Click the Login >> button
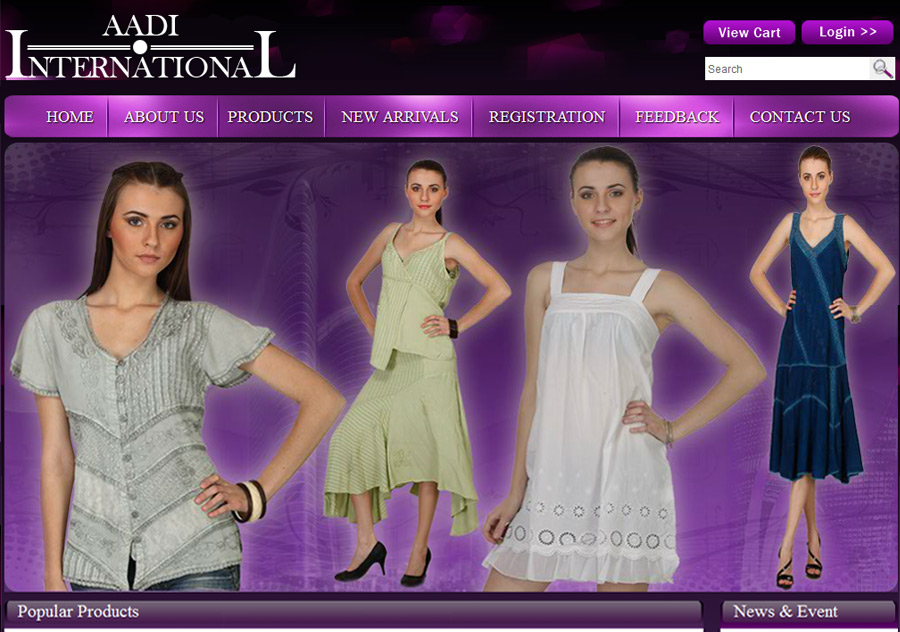 847,32
